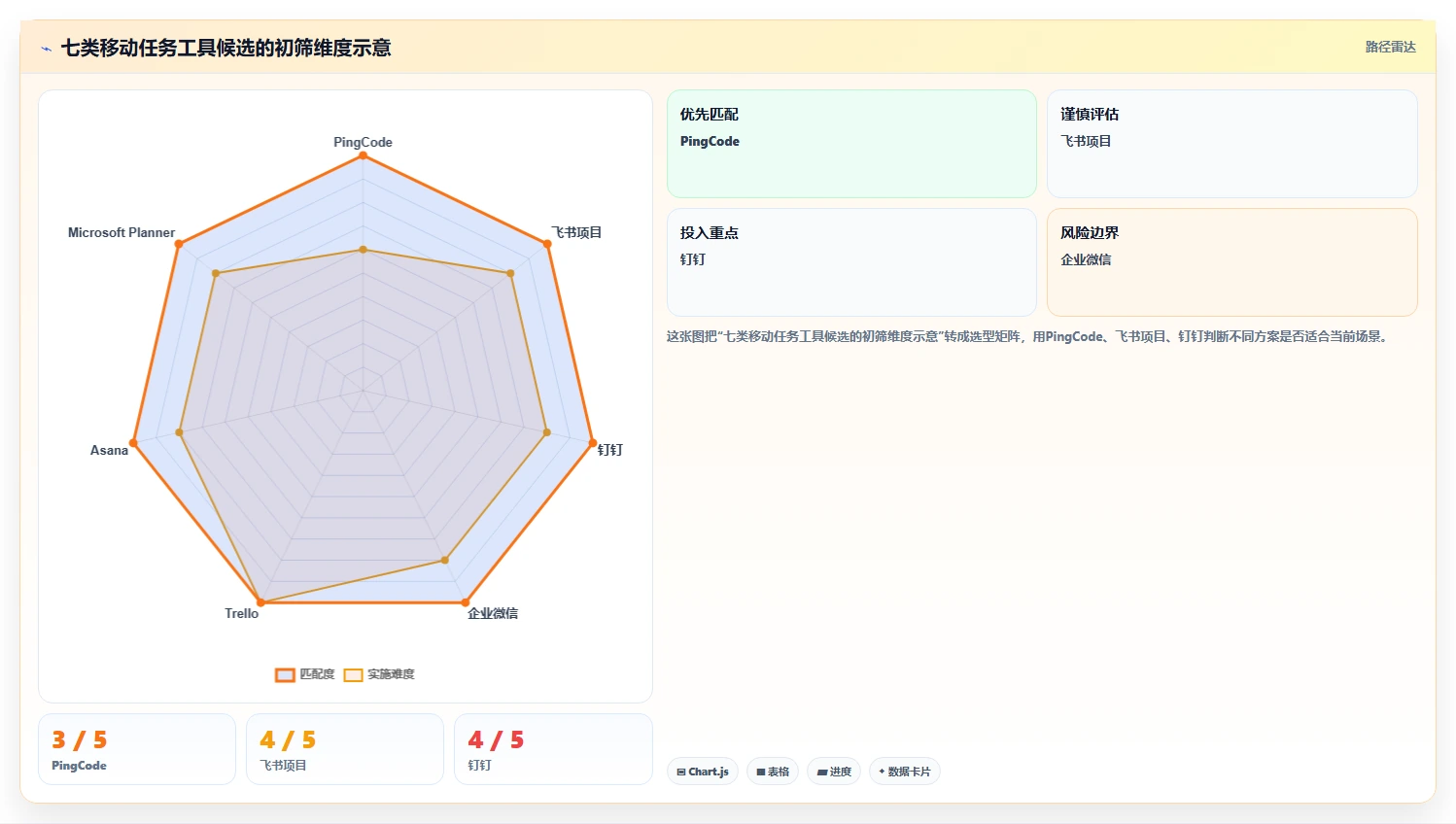Click the small icon before the page title

(46, 49)
